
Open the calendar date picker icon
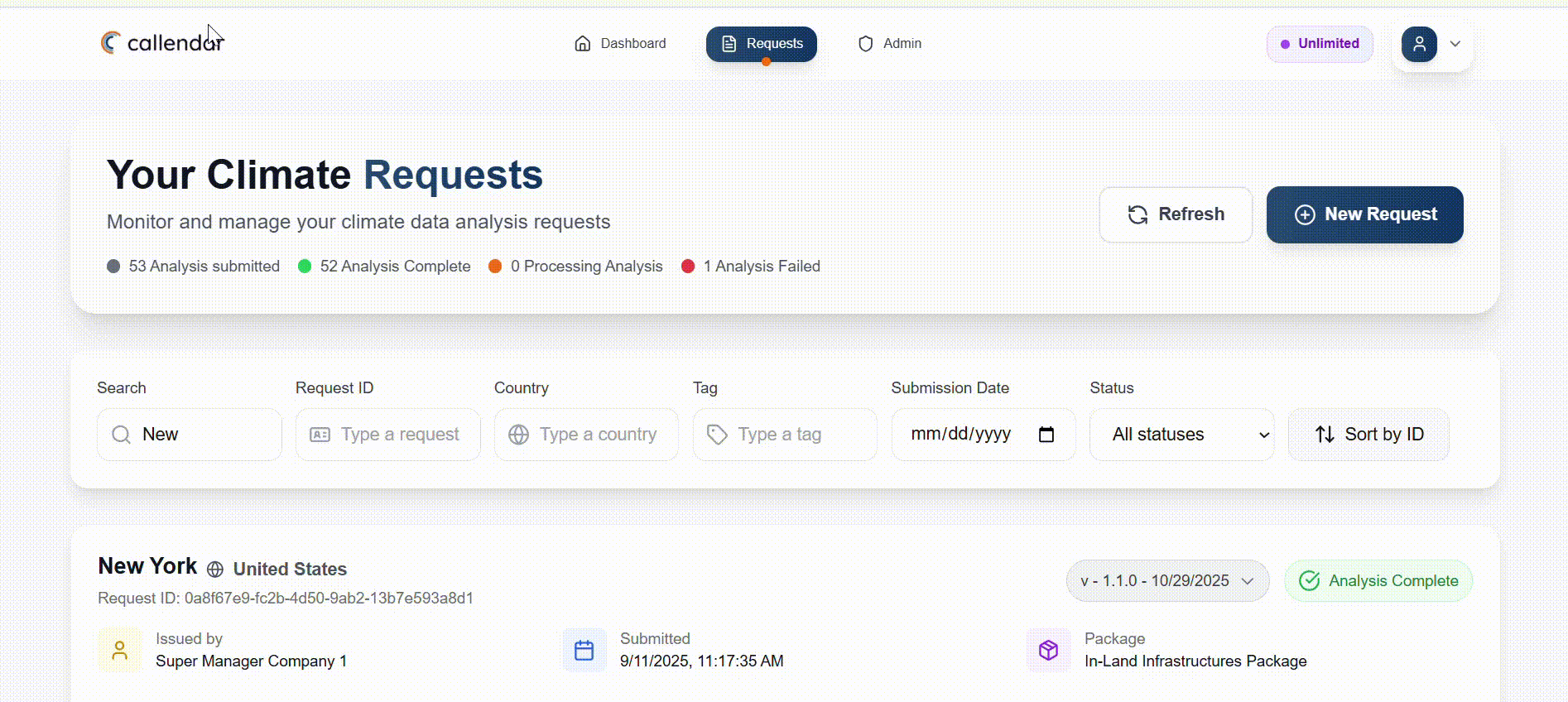pyautogui.click(x=1046, y=435)
